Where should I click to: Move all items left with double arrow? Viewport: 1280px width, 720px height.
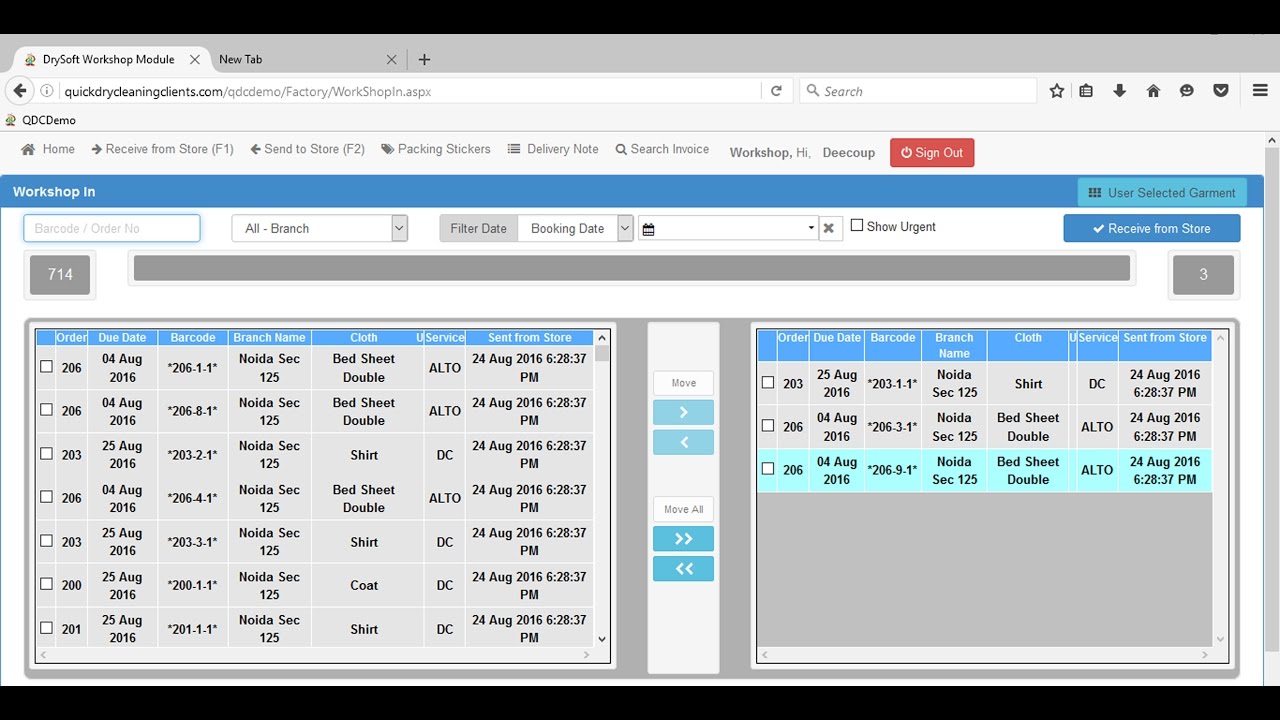(683, 569)
